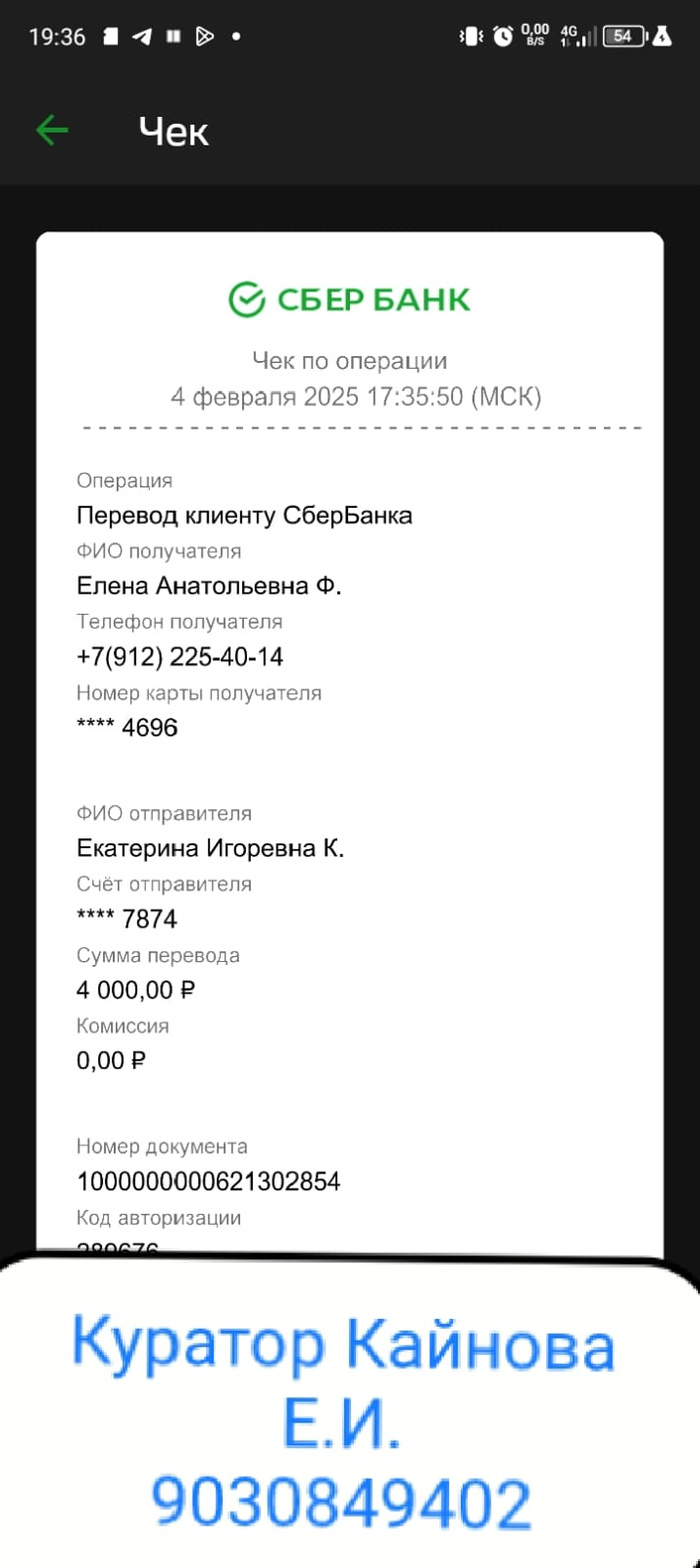Viewport: 700px width, 1568px height.
Task: Tap the alarm clock status icon
Action: tap(503, 37)
